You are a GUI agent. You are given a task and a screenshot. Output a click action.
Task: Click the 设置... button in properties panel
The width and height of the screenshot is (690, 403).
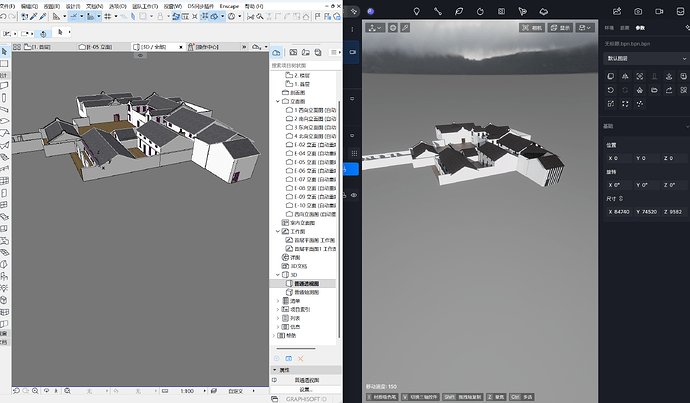(305, 390)
